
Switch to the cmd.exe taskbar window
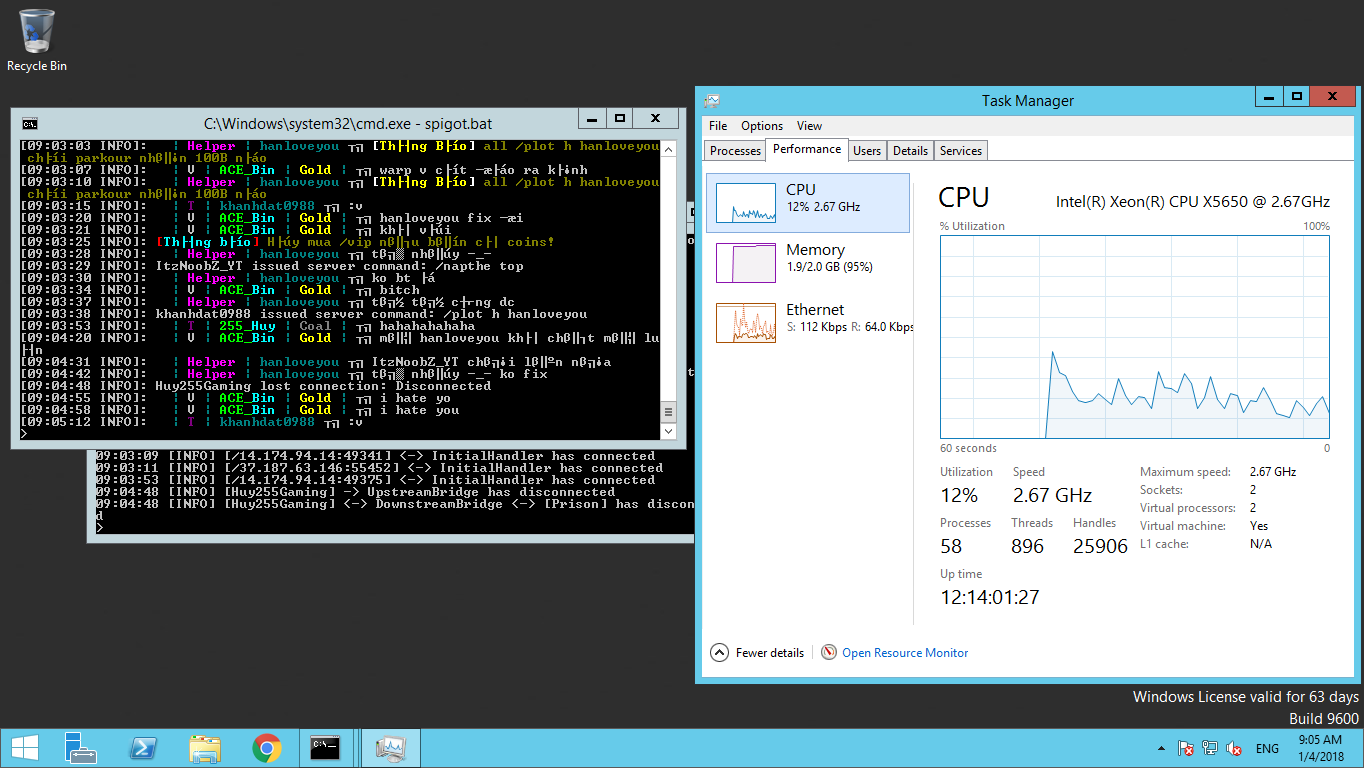click(x=326, y=748)
